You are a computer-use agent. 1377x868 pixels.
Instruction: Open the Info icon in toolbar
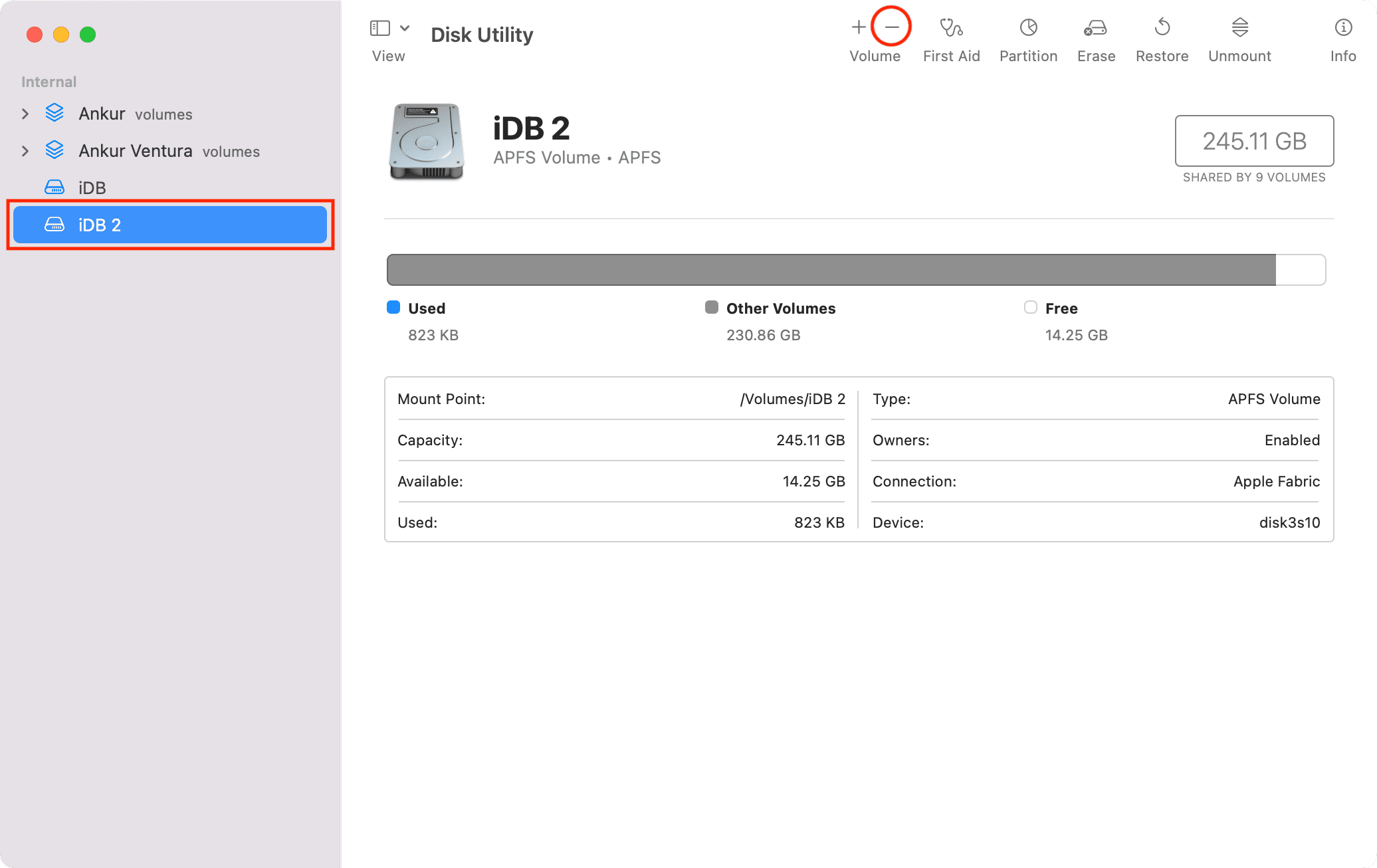tap(1343, 27)
